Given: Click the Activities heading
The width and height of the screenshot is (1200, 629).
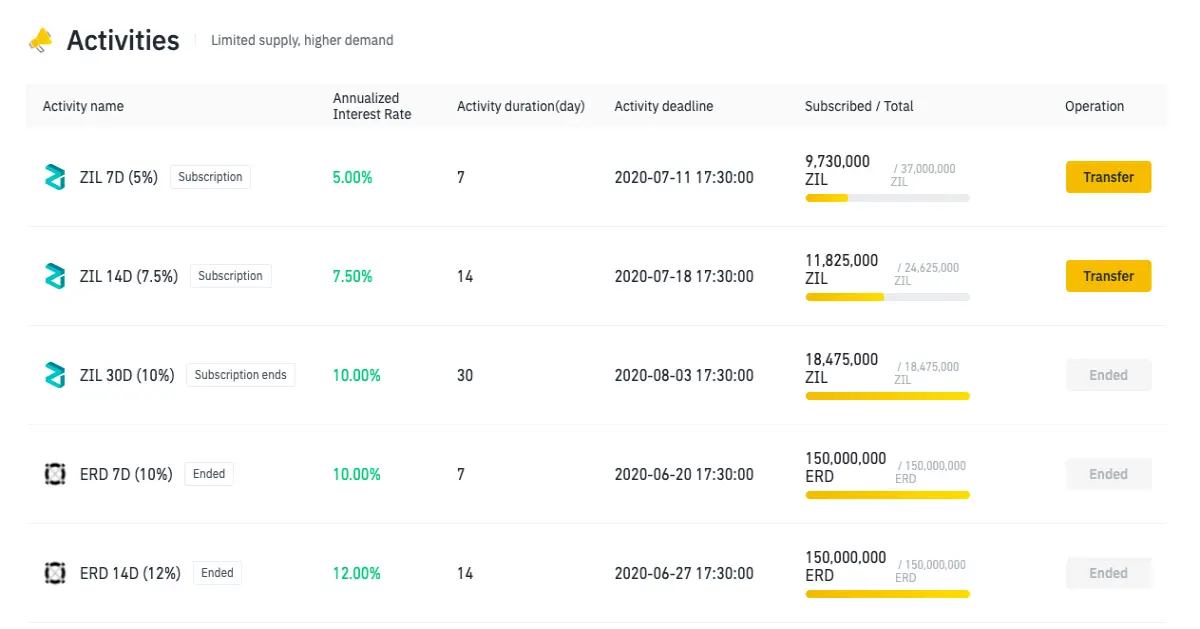Looking at the screenshot, I should [123, 40].
